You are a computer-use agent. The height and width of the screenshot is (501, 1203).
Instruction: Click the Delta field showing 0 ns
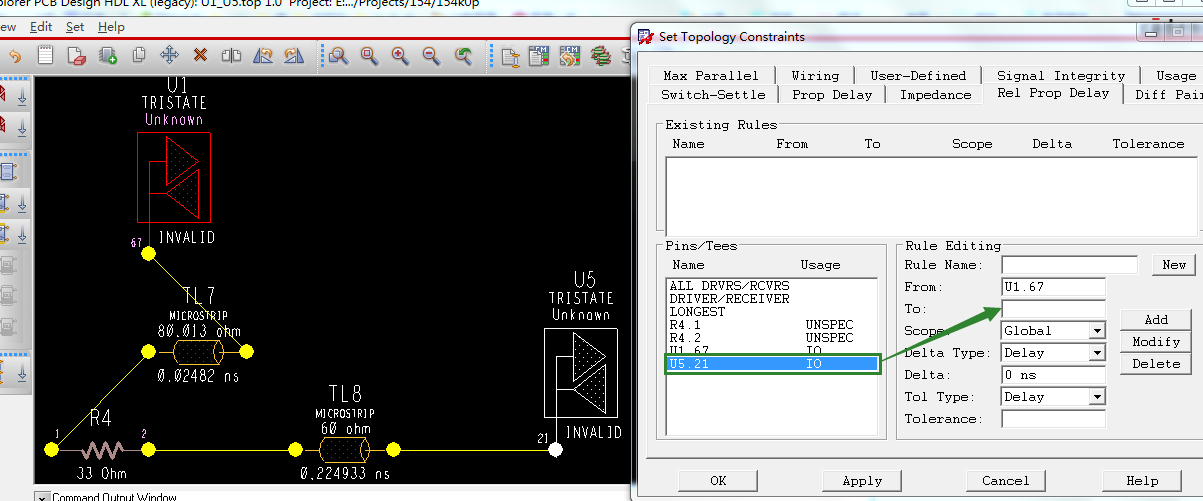coord(1053,375)
